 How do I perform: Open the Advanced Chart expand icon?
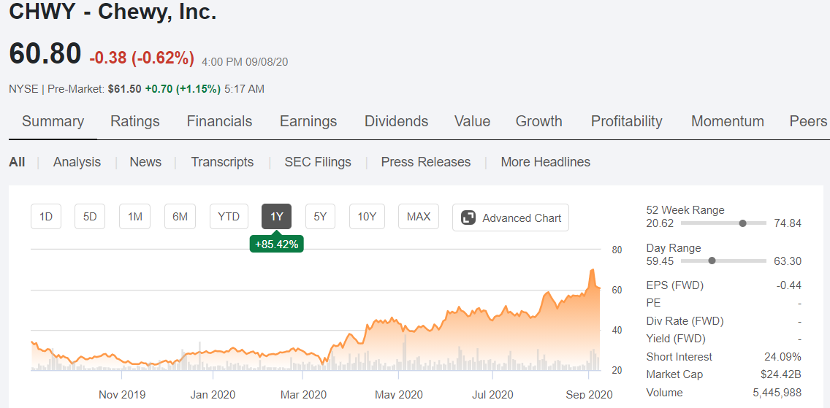468,217
